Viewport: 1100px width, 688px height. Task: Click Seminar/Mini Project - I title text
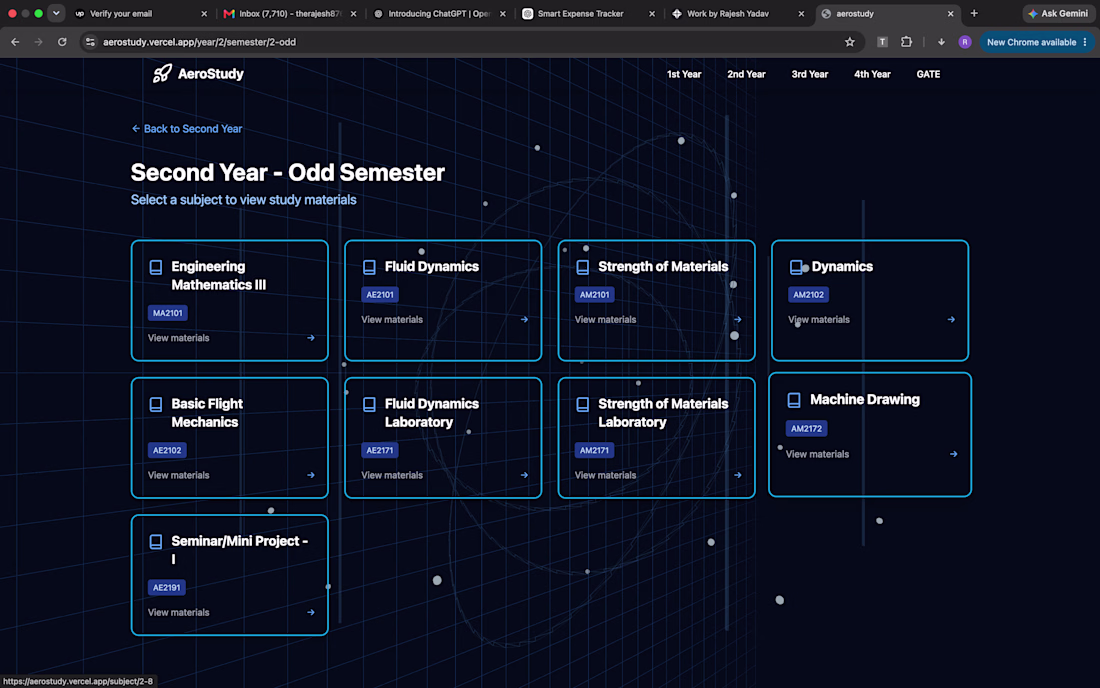point(239,551)
